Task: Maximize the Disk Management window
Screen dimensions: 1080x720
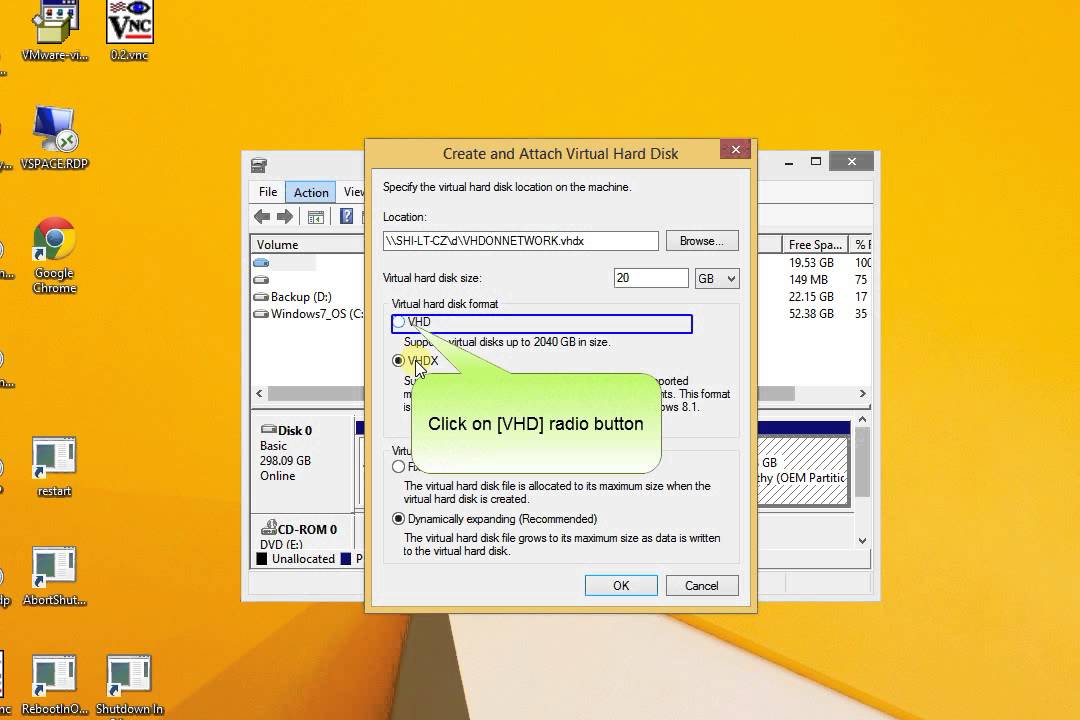Action: (x=816, y=162)
